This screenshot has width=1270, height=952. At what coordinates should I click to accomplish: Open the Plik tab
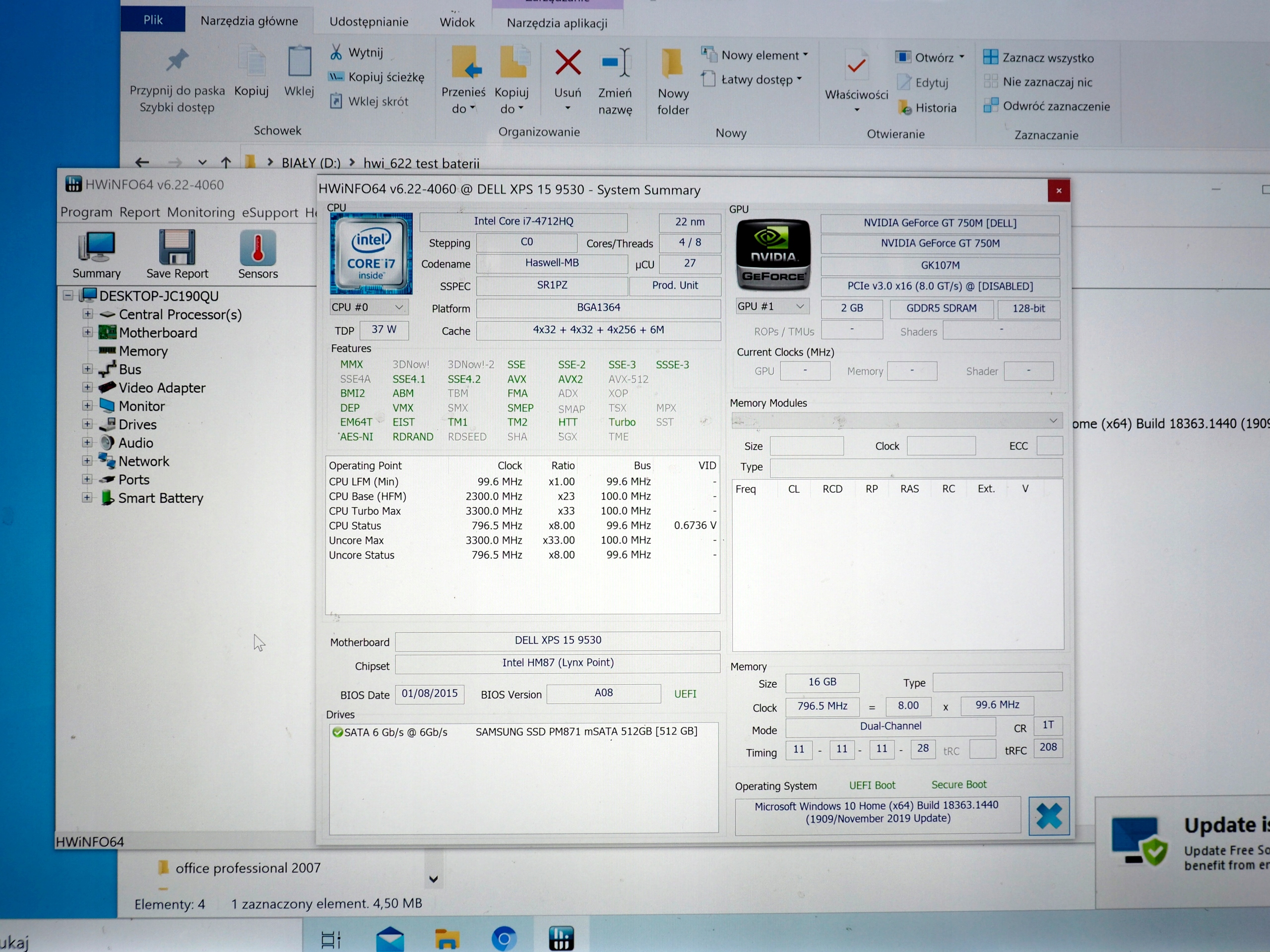click(x=153, y=19)
